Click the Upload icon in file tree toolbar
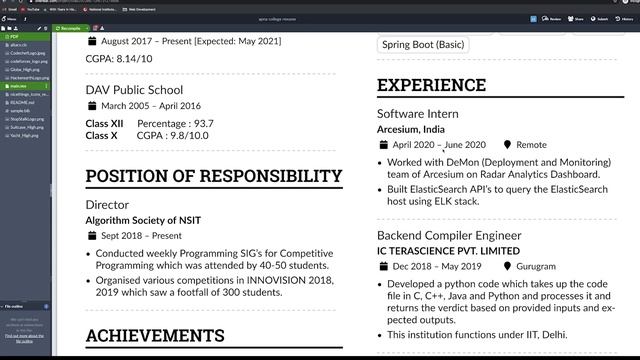 (16, 28)
